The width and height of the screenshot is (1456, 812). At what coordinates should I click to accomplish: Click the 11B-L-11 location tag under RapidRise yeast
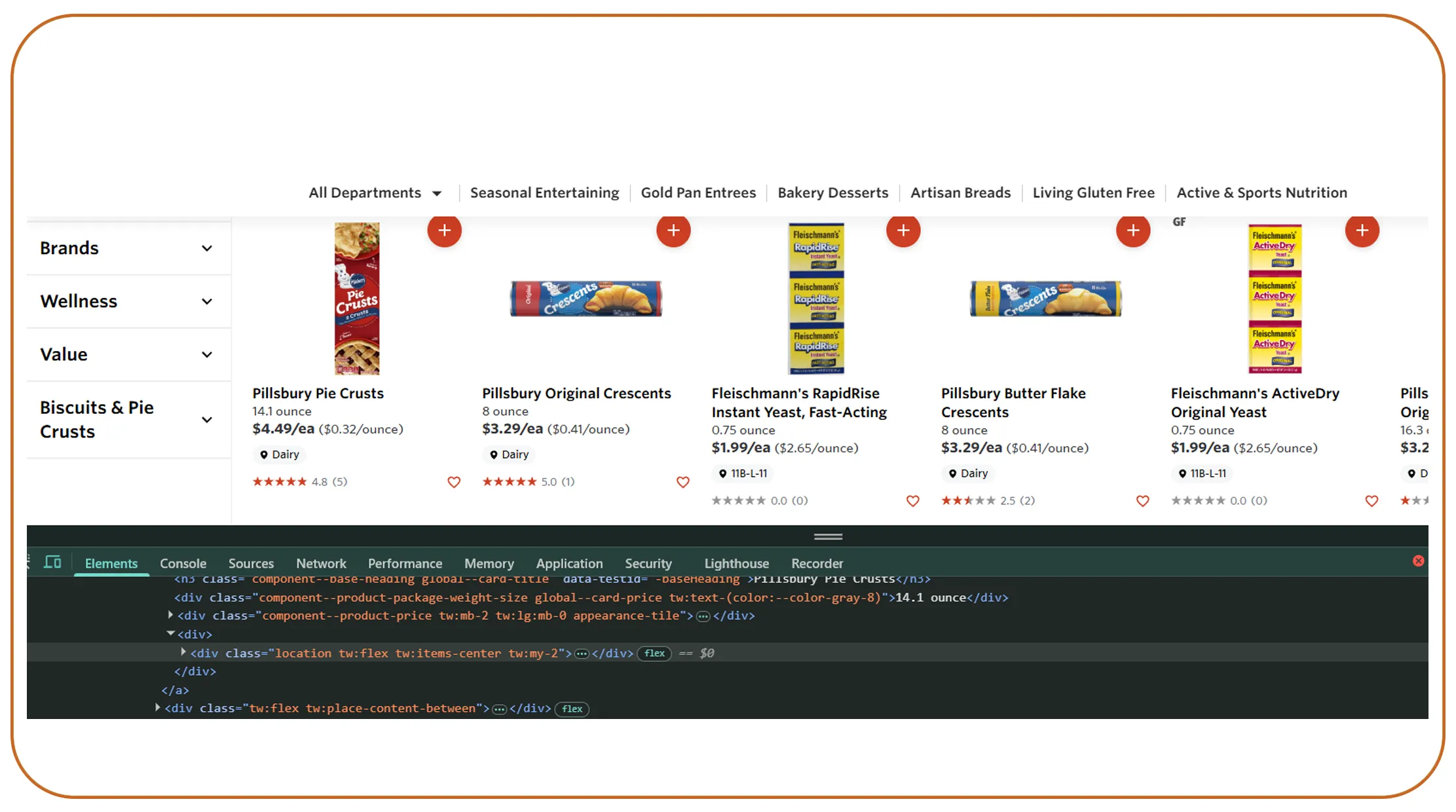[743, 473]
